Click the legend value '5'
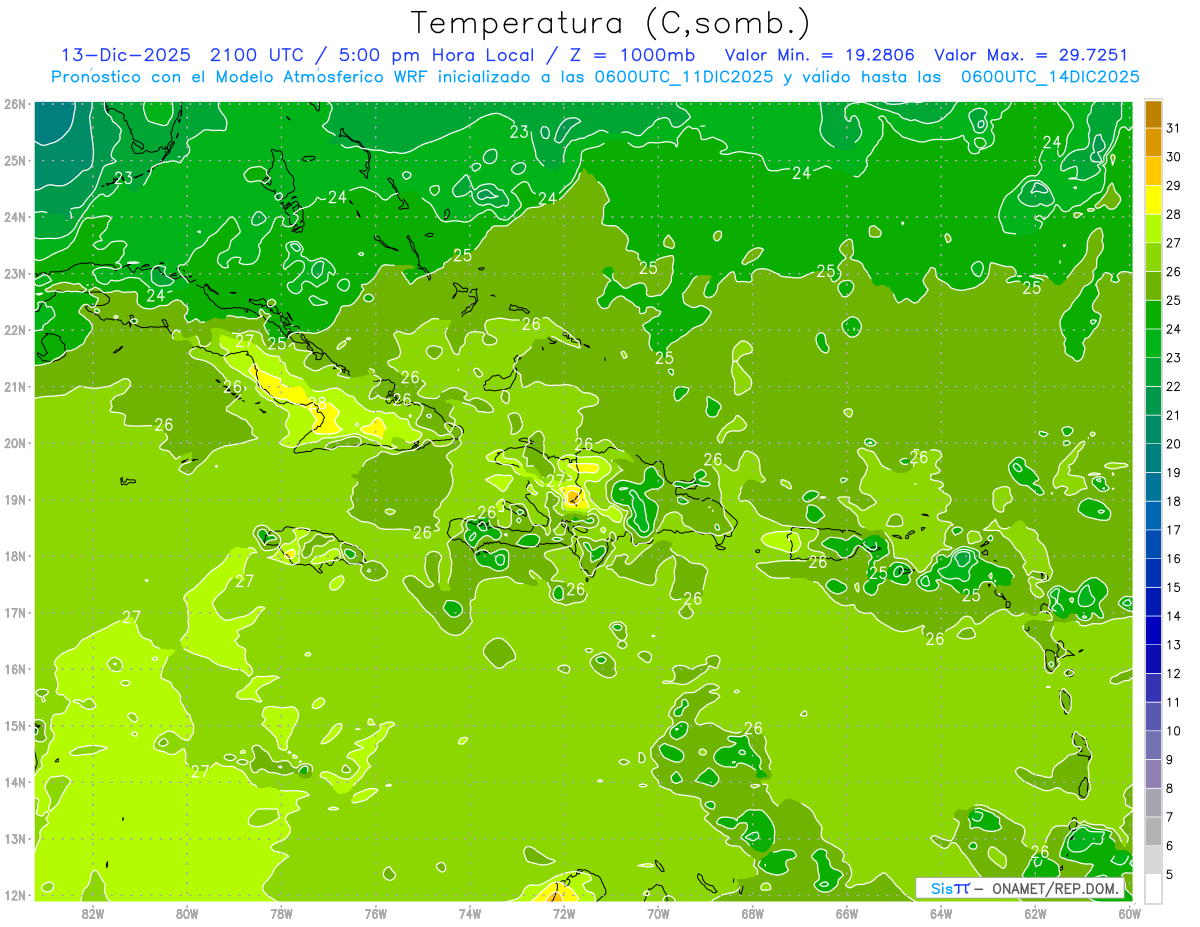1200x927 pixels. click(x=1170, y=874)
